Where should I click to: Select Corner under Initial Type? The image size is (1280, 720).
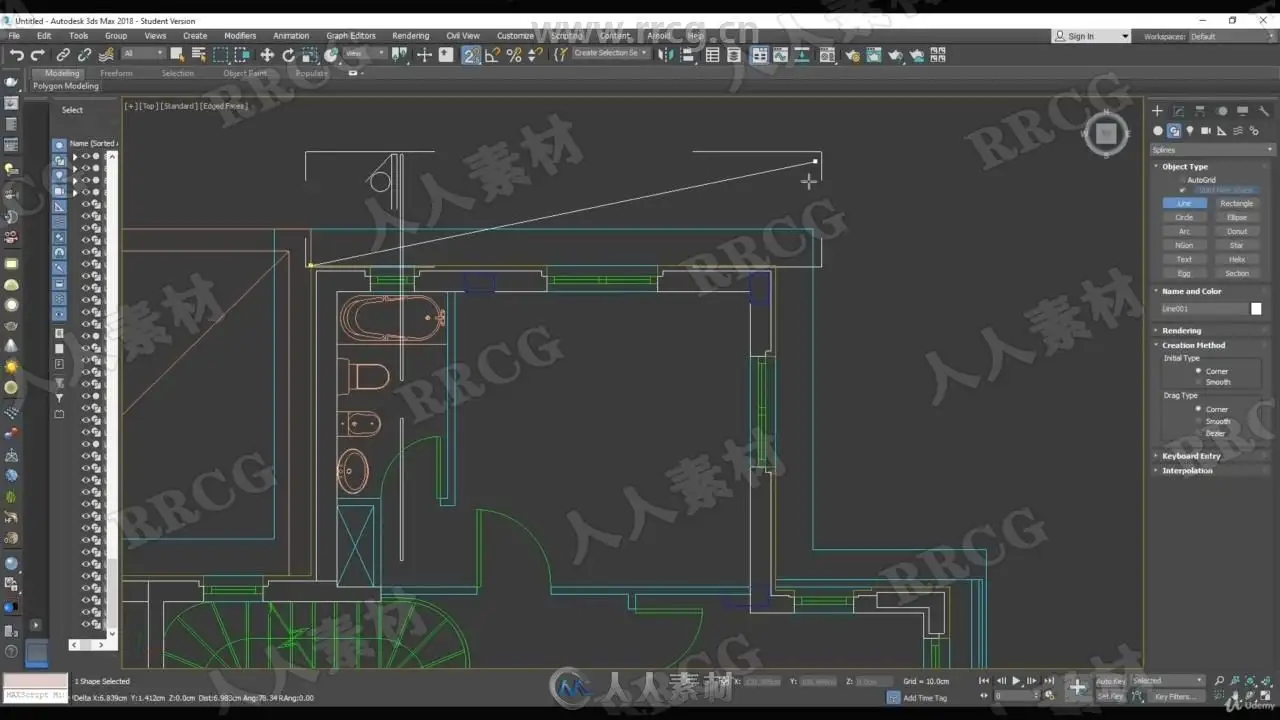[1198, 371]
